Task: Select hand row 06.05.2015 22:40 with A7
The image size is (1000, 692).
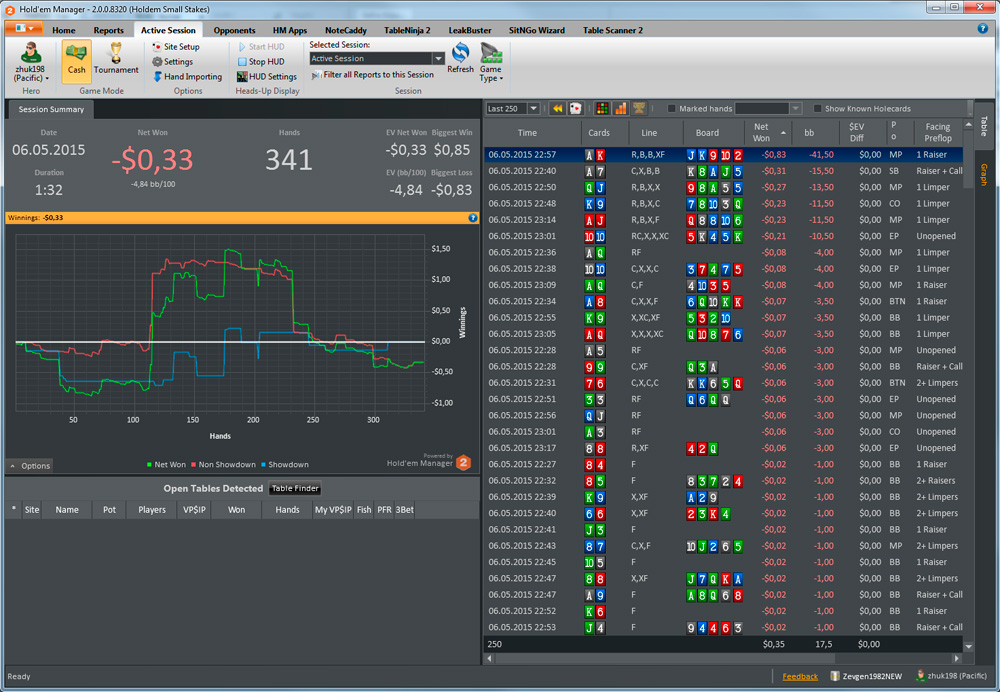Action: (725, 171)
